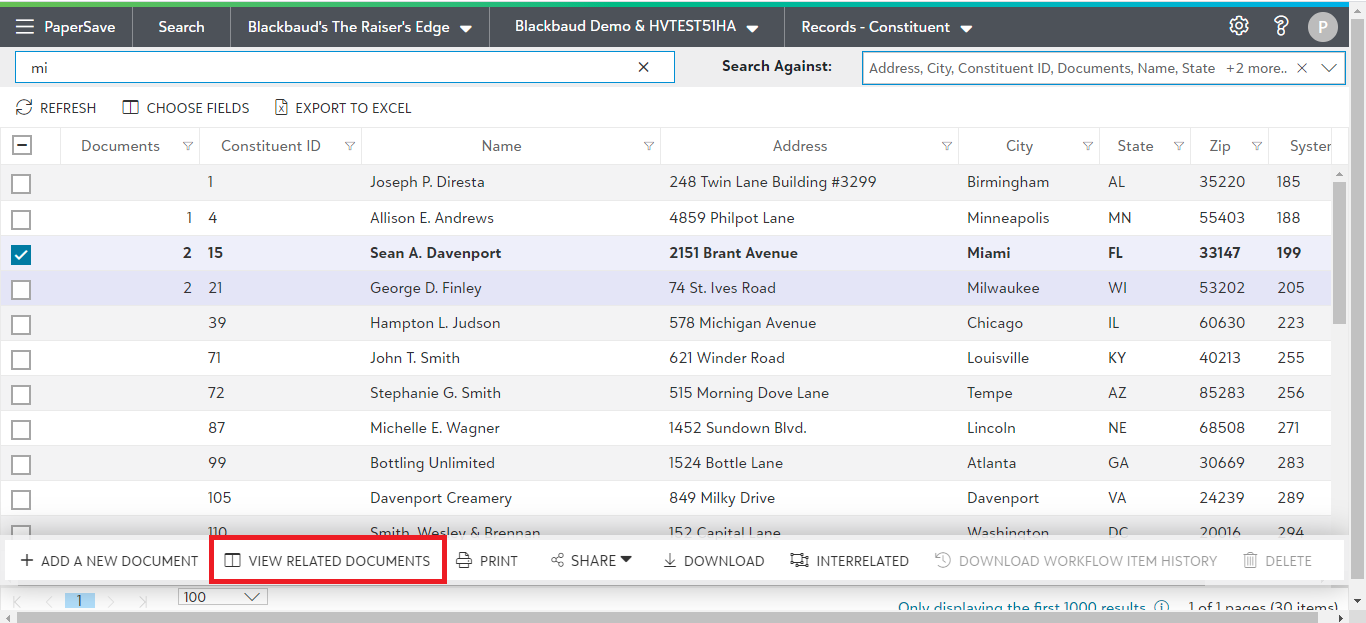
Task: Filter the Name column
Action: (649, 146)
